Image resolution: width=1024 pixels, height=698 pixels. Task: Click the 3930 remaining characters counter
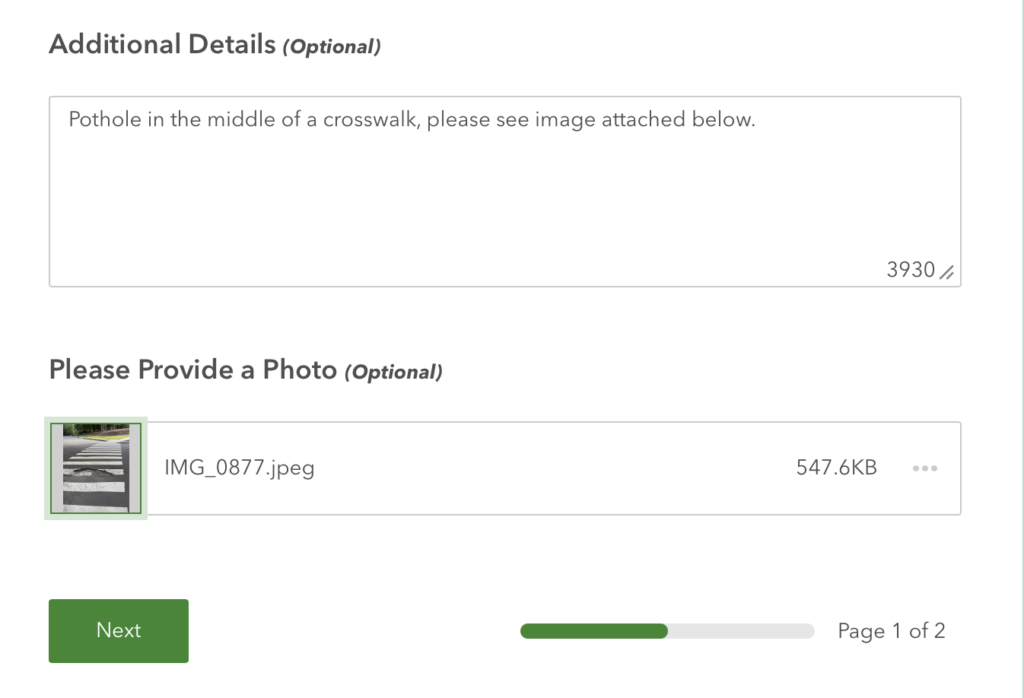910,270
